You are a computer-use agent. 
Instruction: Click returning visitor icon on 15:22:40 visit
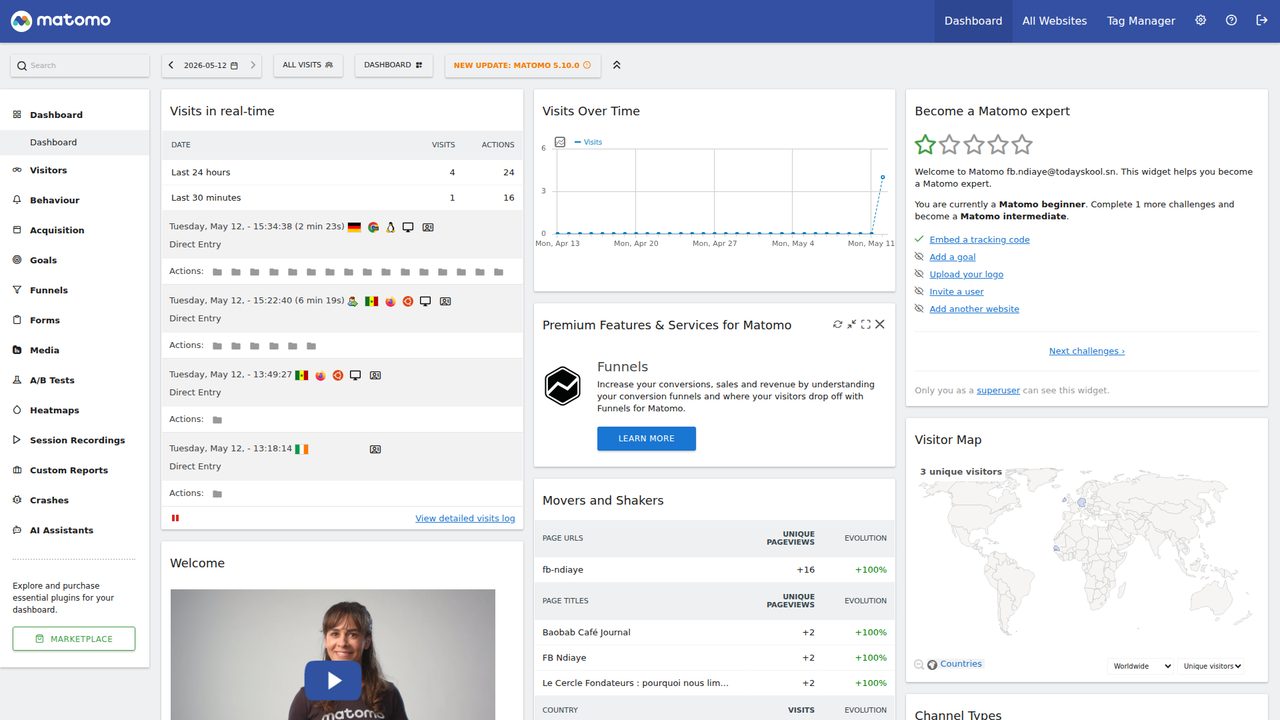point(353,301)
